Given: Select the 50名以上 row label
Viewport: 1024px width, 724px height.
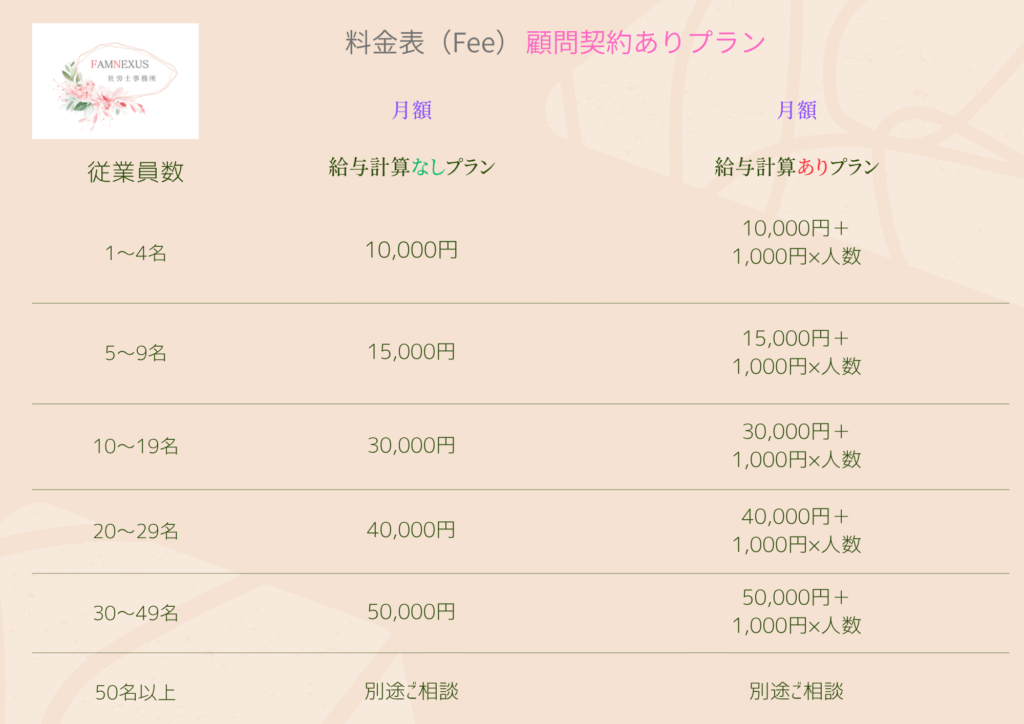Looking at the screenshot, I should point(136,691).
